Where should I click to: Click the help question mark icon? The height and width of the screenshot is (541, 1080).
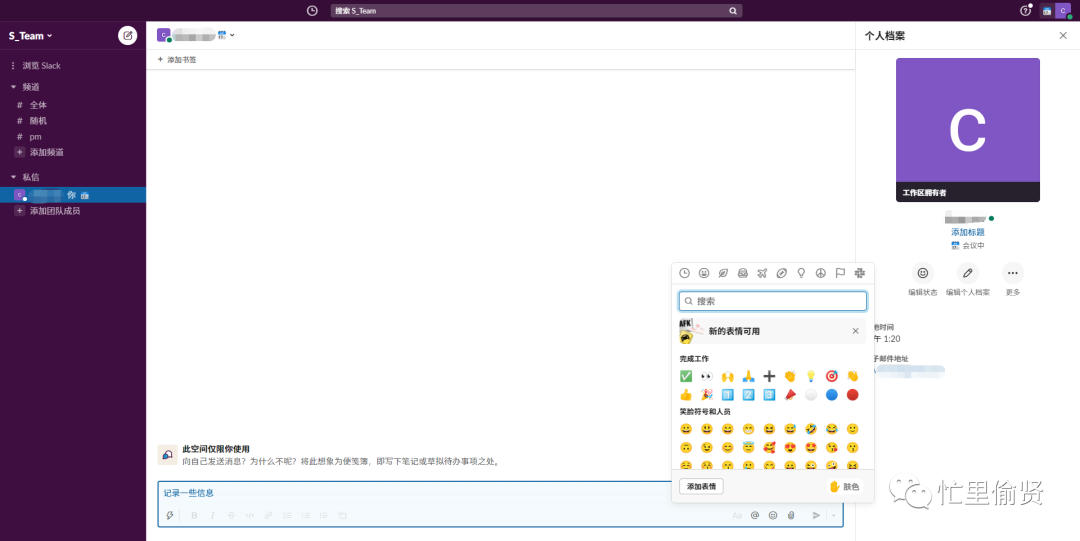coord(1025,11)
